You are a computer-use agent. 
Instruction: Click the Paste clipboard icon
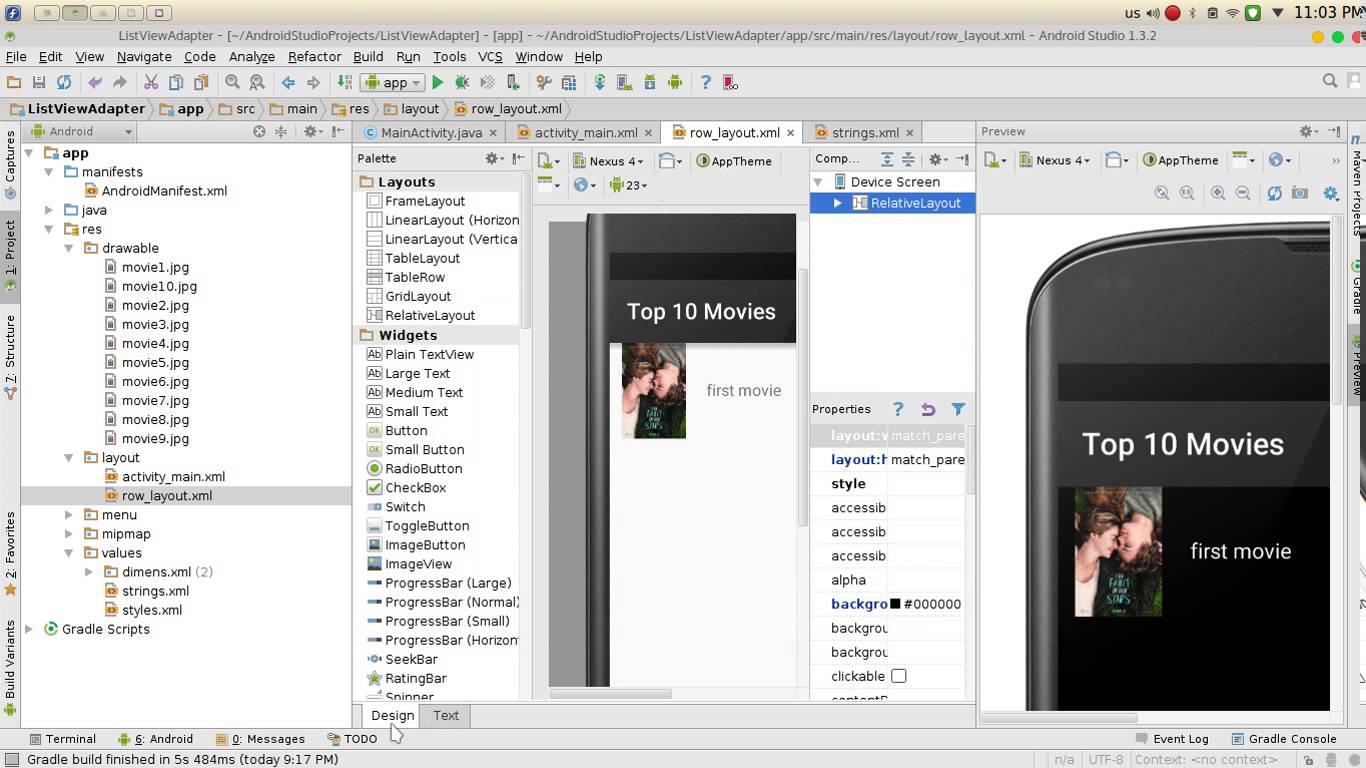(201, 83)
